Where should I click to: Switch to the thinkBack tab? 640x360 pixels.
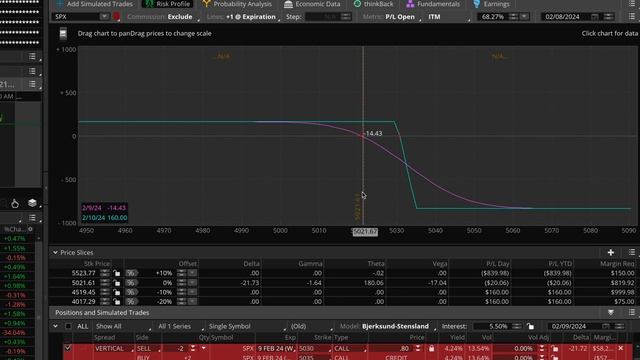[373, 4]
